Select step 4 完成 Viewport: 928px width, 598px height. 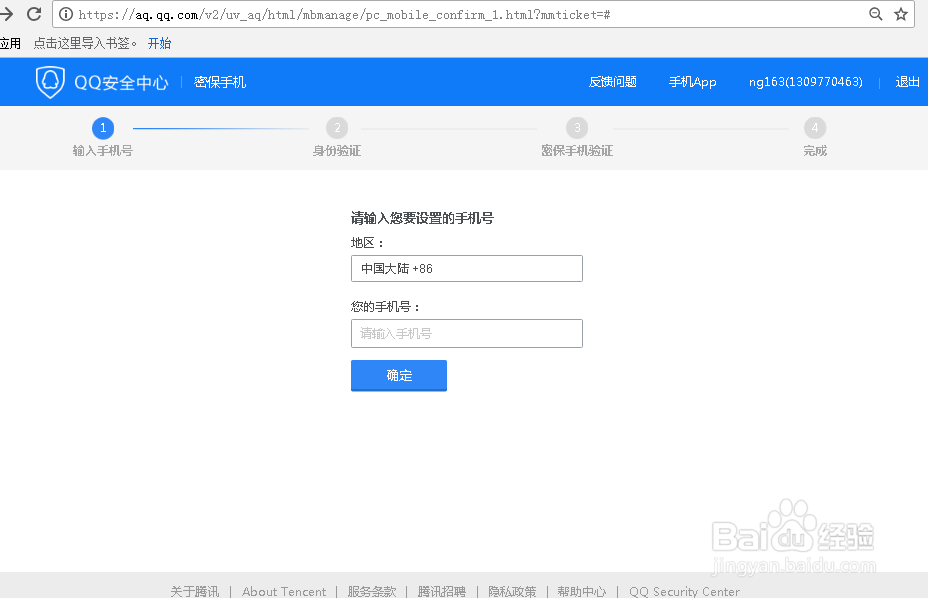(x=815, y=137)
